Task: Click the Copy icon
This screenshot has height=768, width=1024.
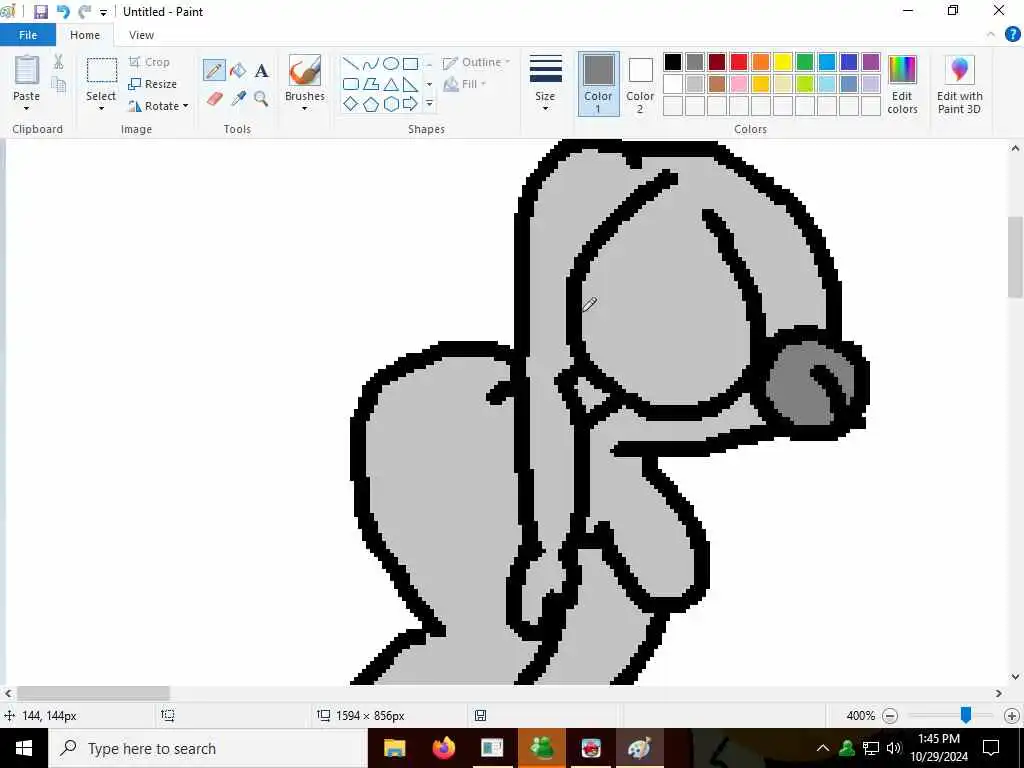Action: coord(58,84)
